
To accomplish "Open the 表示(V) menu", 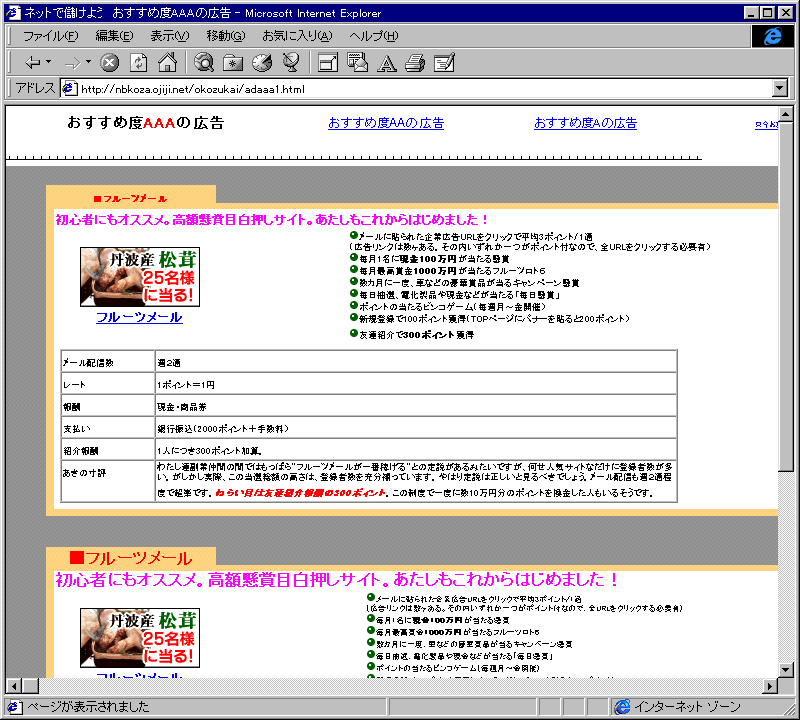I will (169, 36).
